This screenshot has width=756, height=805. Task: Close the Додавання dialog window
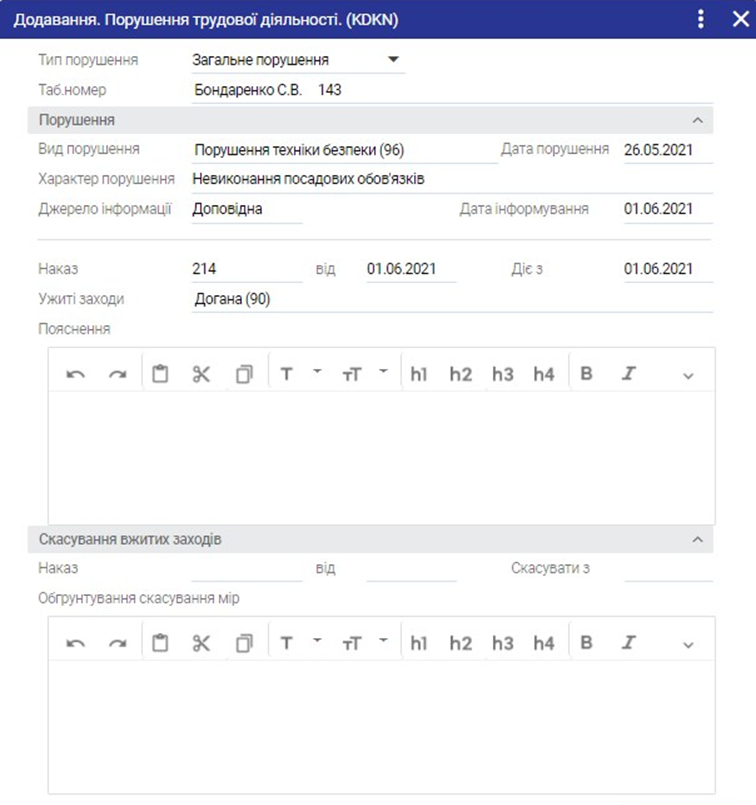(x=740, y=19)
